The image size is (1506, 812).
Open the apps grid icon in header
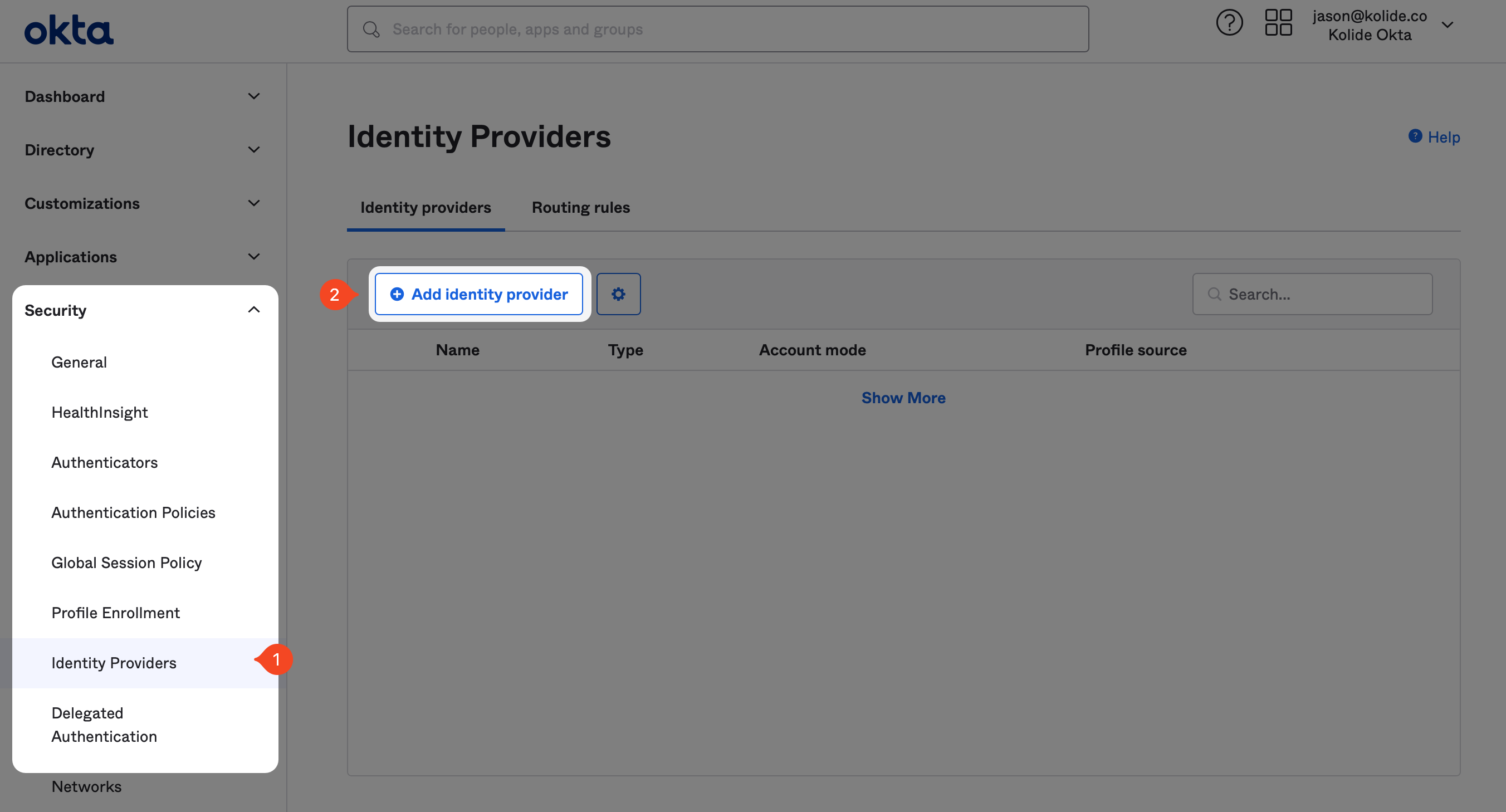pos(1278,23)
